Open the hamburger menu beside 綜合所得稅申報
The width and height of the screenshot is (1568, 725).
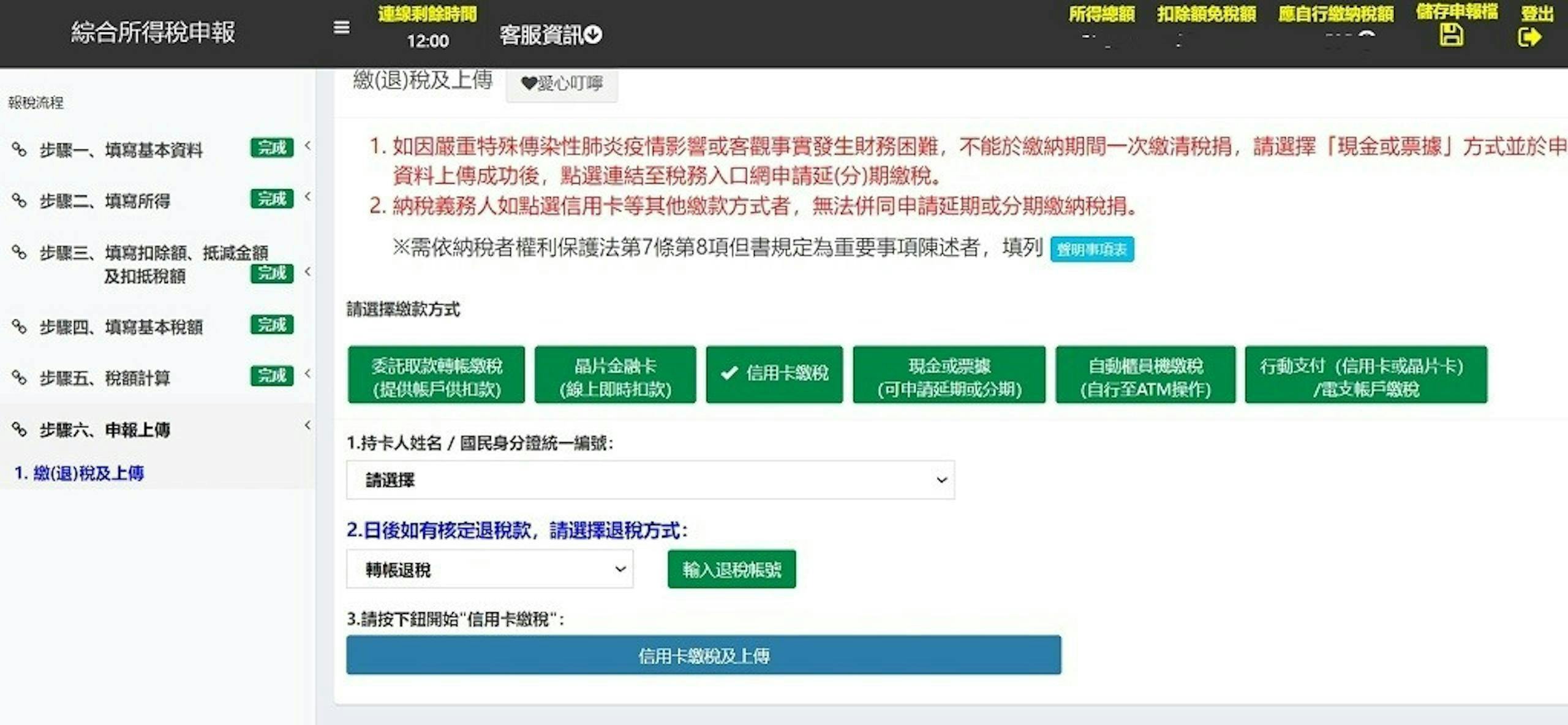(341, 28)
